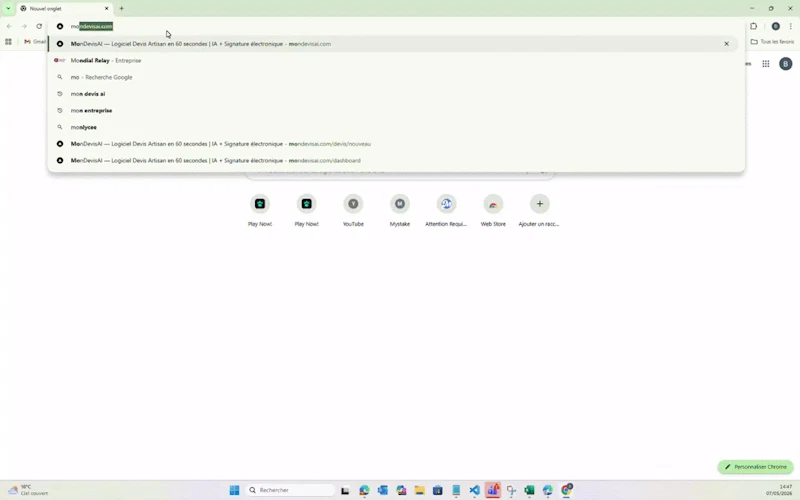Open a new tab with plus button
Screen dimensions: 800x500
point(121,8)
